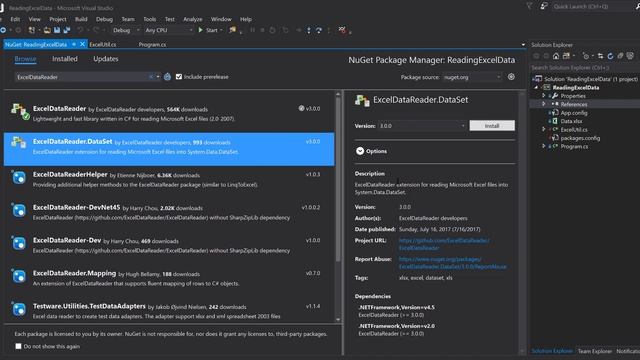640x360 pixels.
Task: Open the Debug configuration dropdown
Action: click(x=126, y=30)
